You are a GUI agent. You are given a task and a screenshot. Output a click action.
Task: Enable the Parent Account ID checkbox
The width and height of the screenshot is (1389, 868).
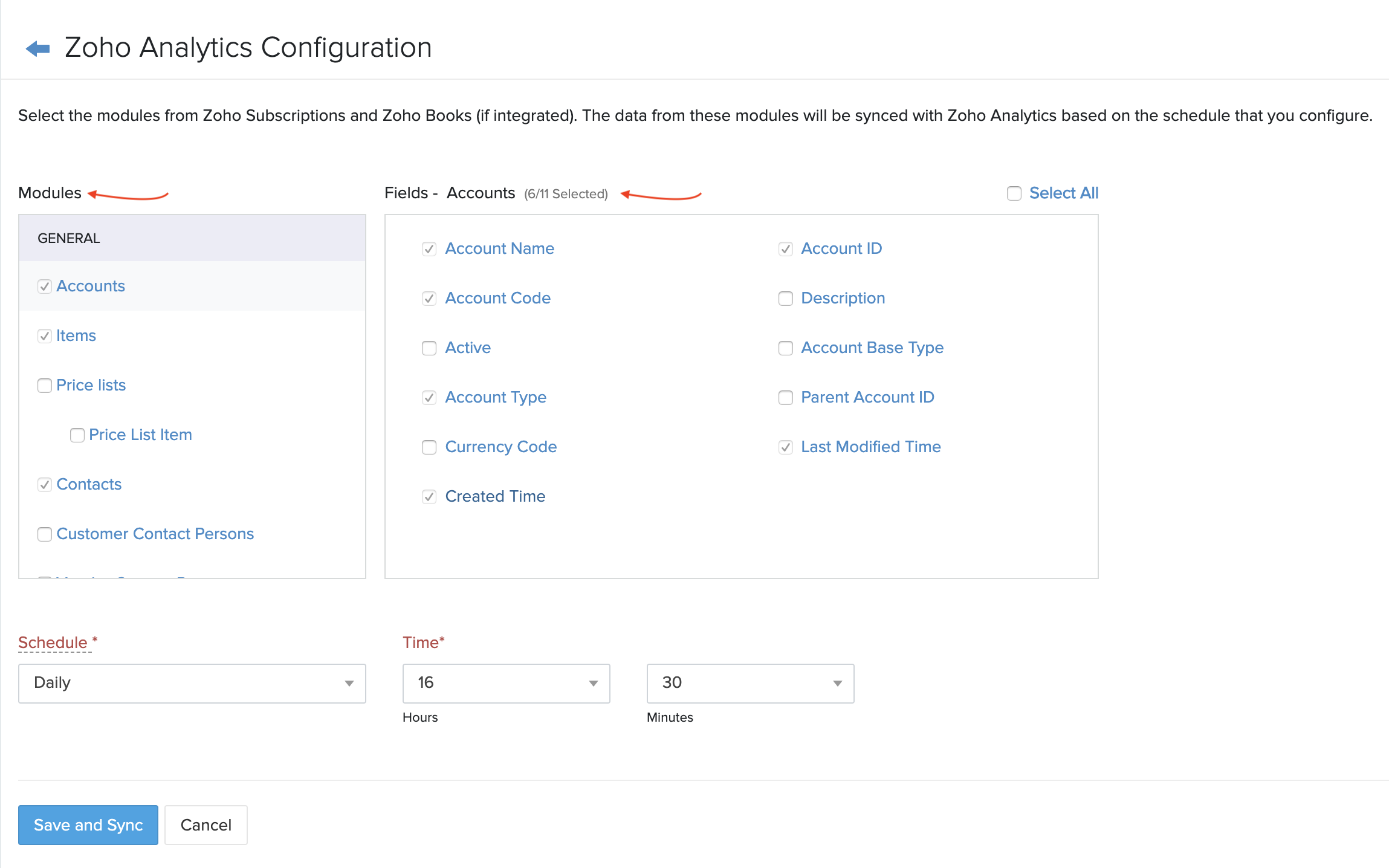tap(785, 398)
